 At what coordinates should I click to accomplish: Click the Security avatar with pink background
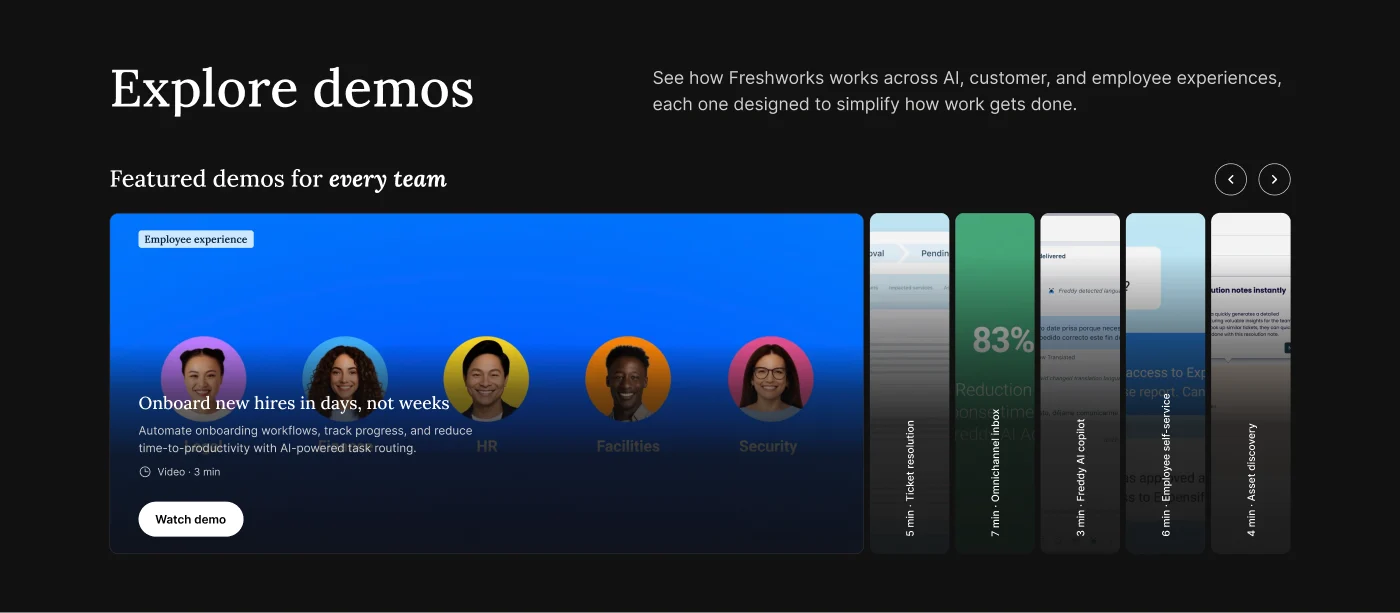coord(770,379)
